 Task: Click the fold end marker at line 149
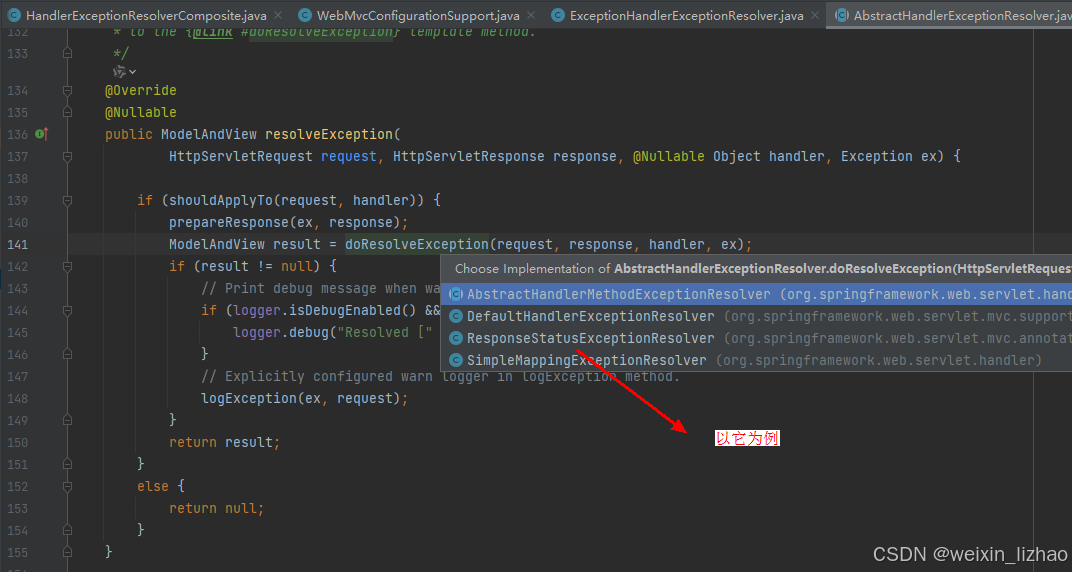(x=67, y=420)
